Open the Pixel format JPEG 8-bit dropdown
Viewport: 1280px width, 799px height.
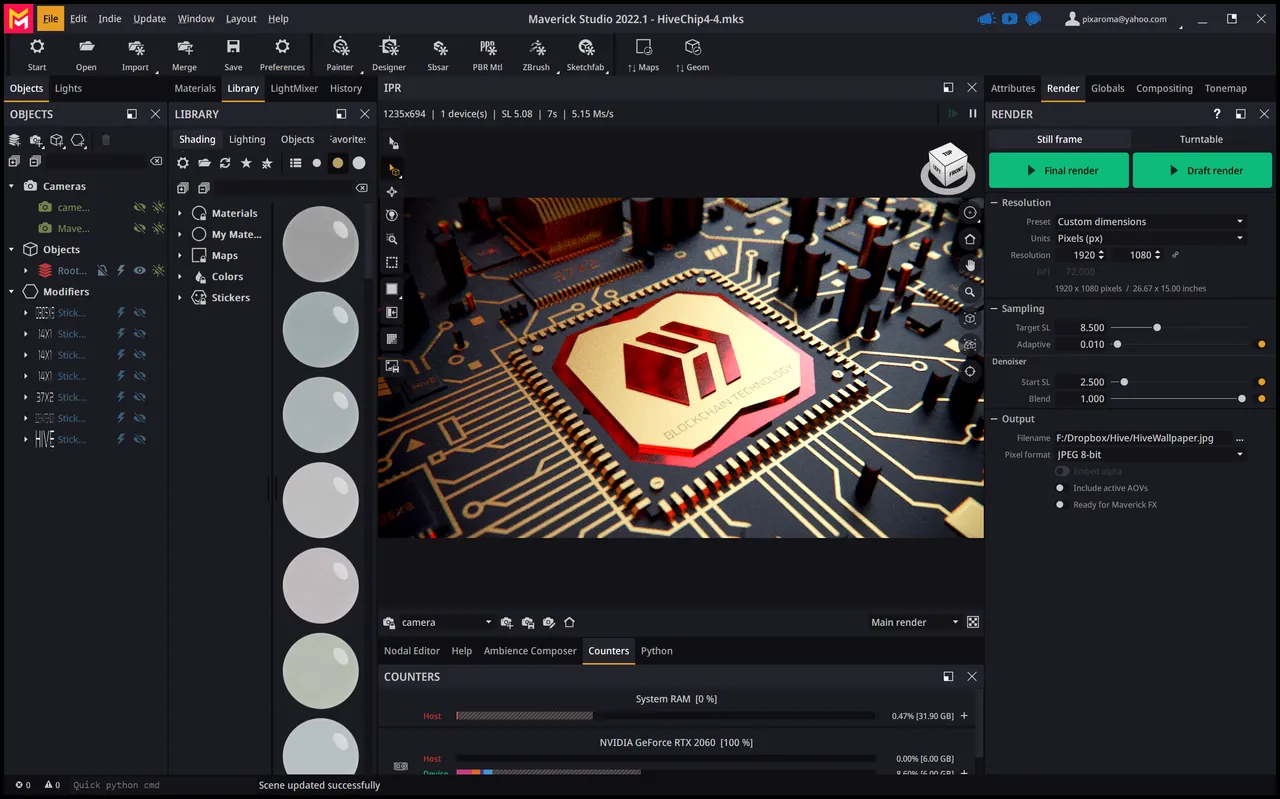pyautogui.click(x=1150, y=455)
